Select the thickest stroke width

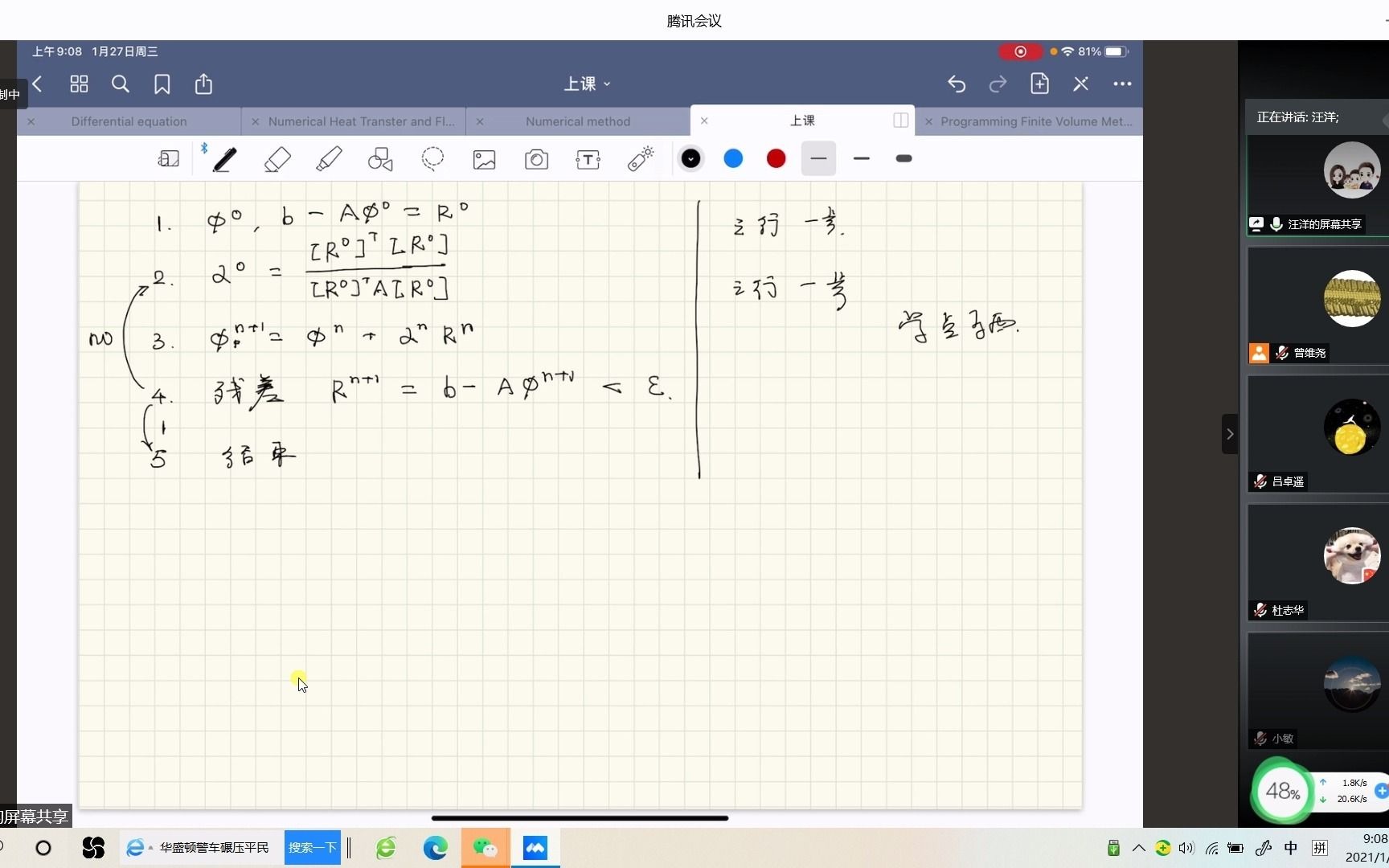[903, 158]
